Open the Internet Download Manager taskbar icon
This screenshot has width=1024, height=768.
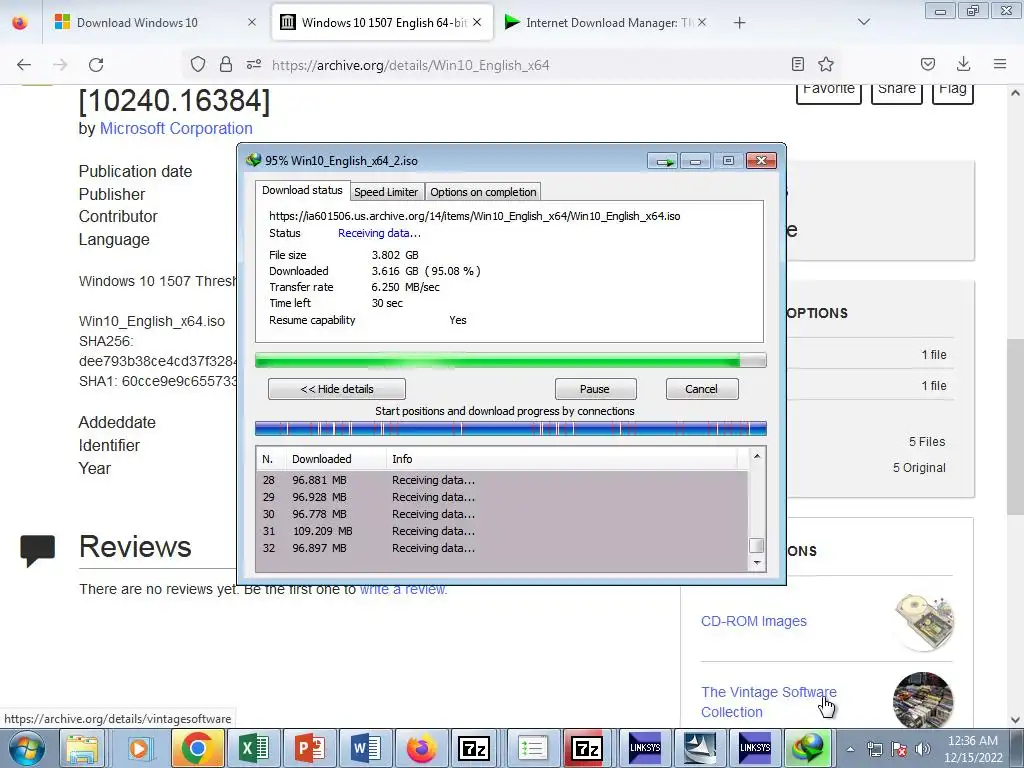tap(807, 748)
